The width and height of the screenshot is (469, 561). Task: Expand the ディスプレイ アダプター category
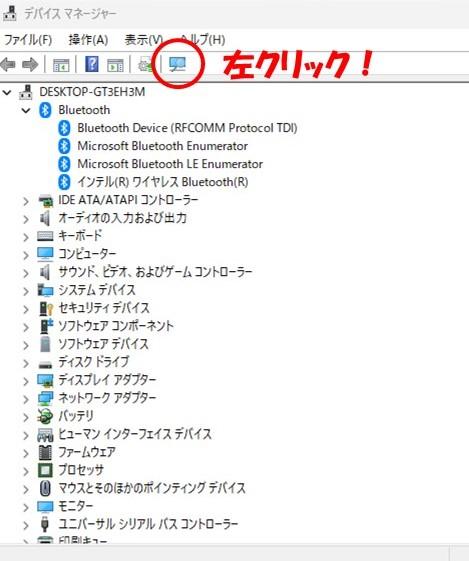(26, 381)
